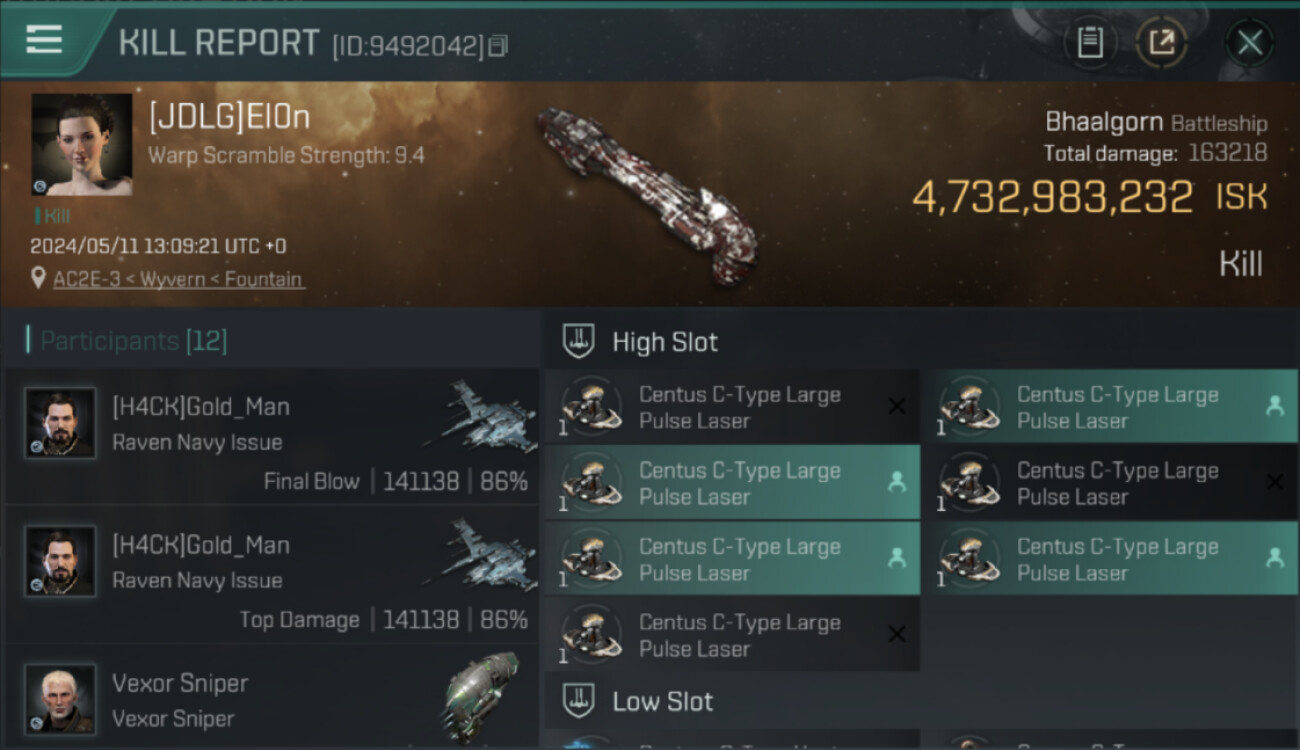Click the share kill report icon
Viewport: 1300px width, 750px height.
(1161, 43)
